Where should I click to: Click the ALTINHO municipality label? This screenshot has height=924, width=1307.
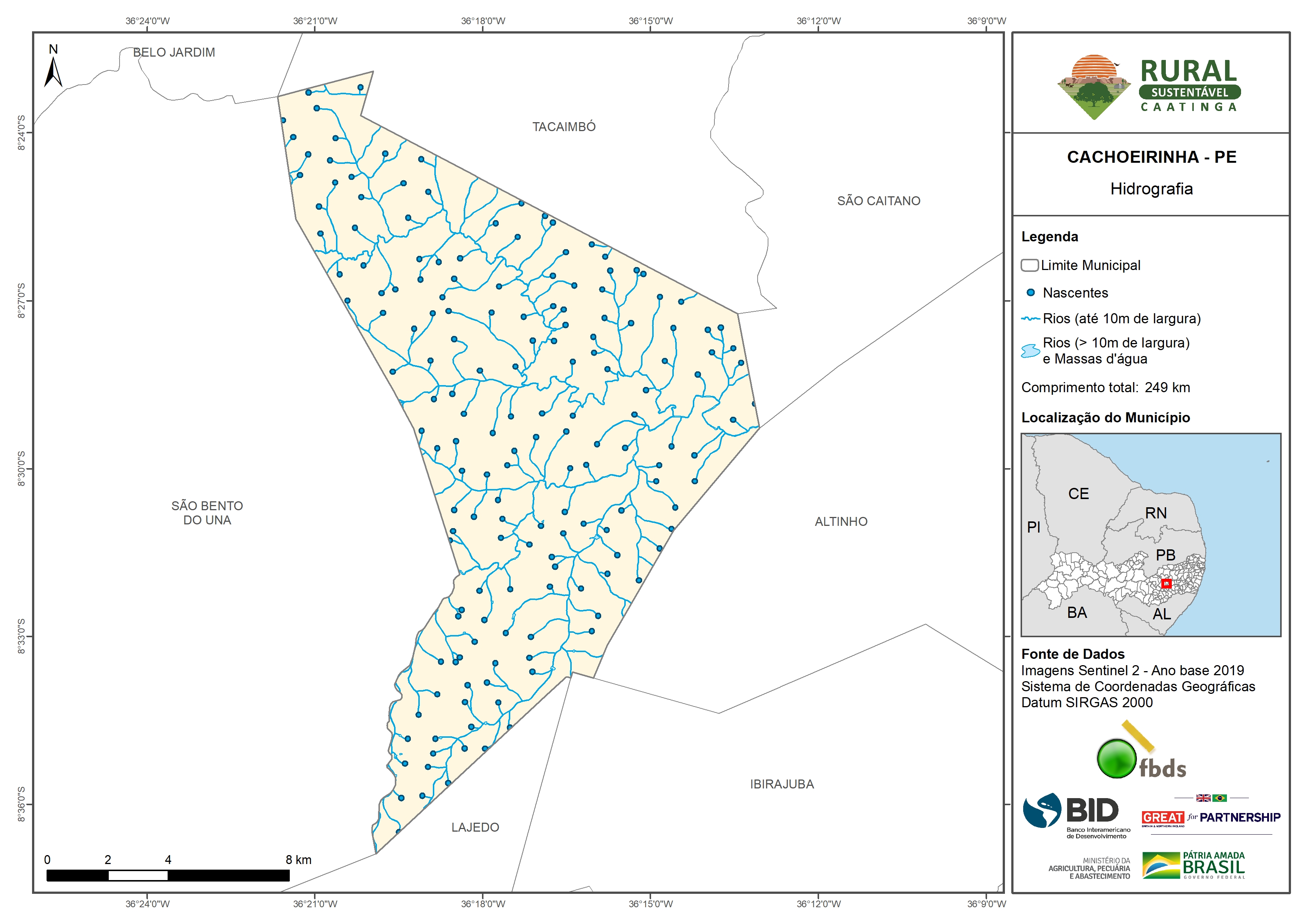[841, 521]
